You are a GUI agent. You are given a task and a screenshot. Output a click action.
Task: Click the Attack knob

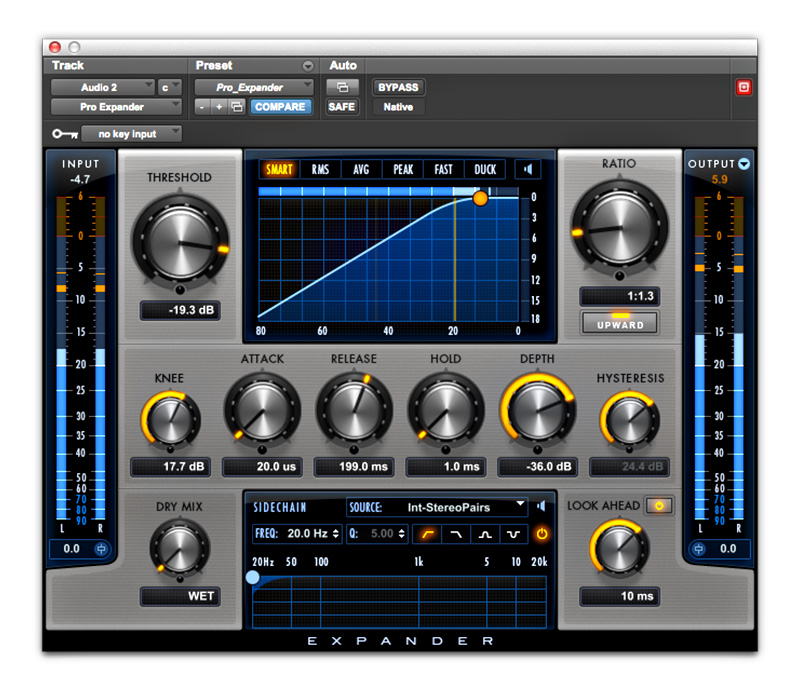point(262,411)
